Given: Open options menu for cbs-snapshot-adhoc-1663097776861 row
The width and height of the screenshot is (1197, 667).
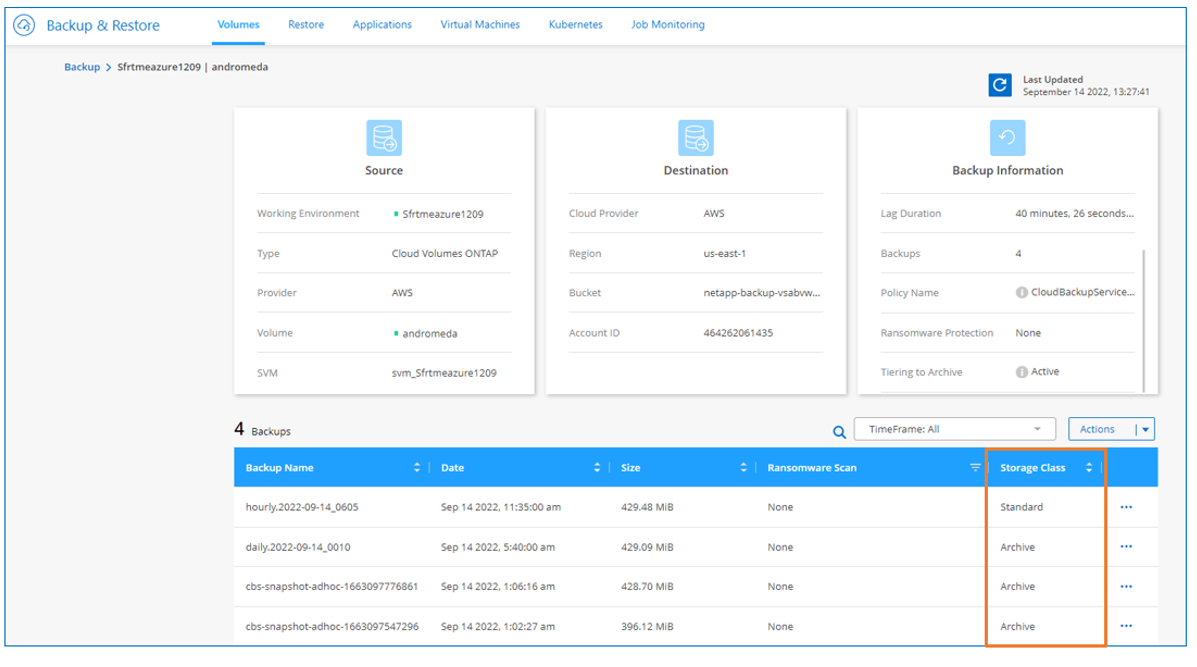Looking at the screenshot, I should pyautogui.click(x=1126, y=587).
